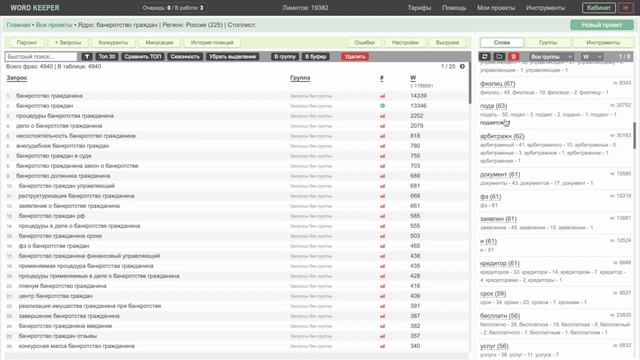
Task: Open the Минусация tab
Action: point(159,42)
